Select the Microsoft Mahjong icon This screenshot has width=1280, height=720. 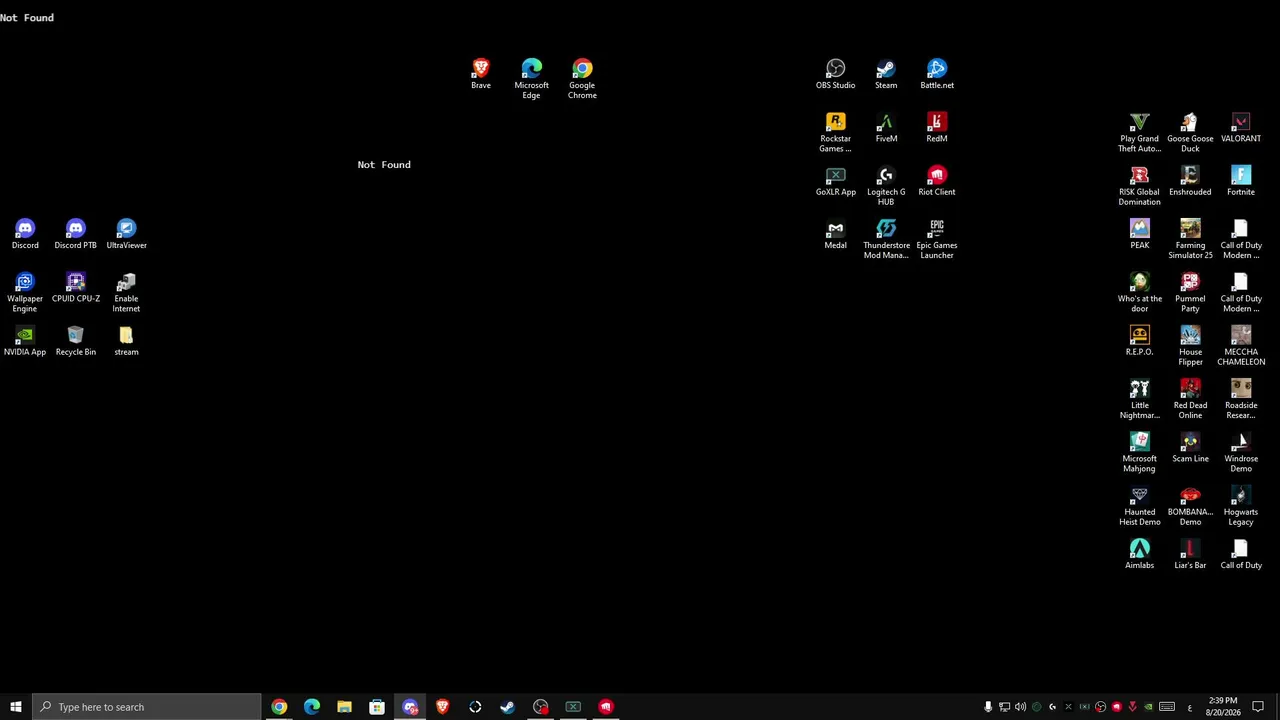(1139, 452)
